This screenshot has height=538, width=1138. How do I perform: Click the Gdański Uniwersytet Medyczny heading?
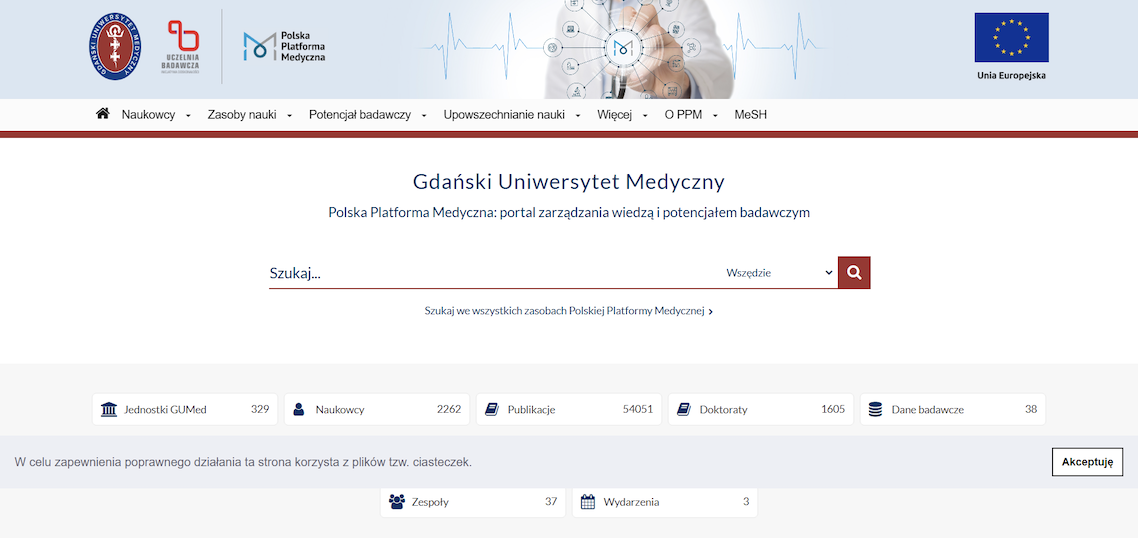568,181
